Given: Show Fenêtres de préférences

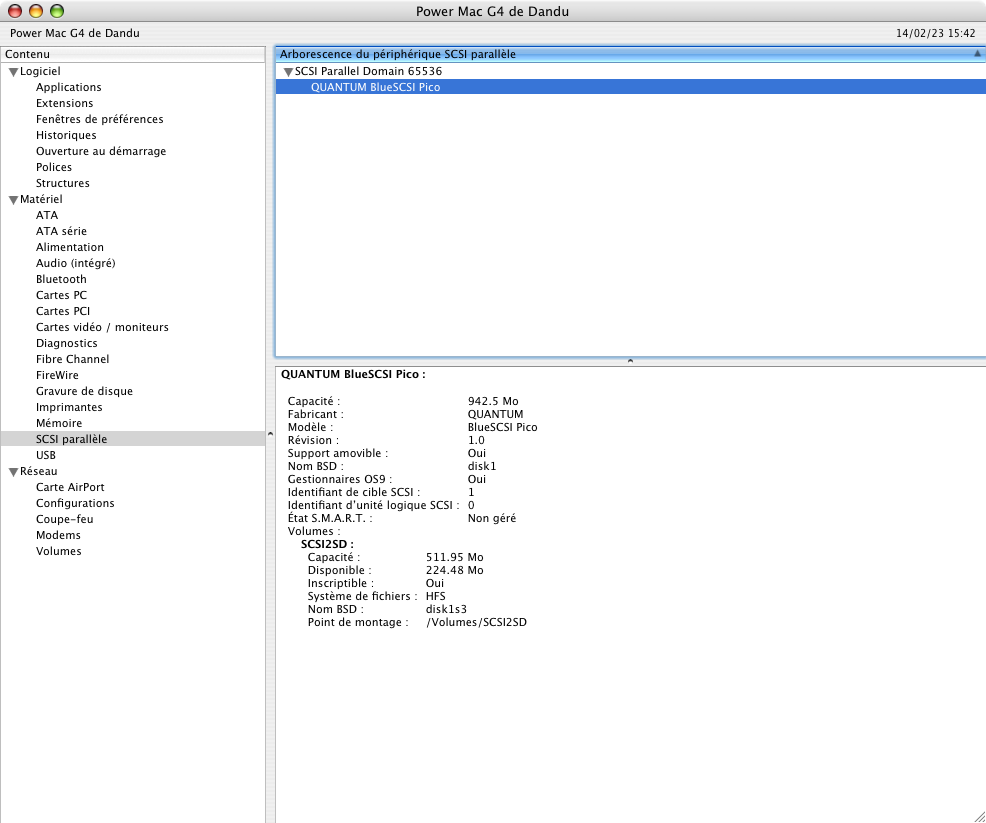Looking at the screenshot, I should [99, 119].
